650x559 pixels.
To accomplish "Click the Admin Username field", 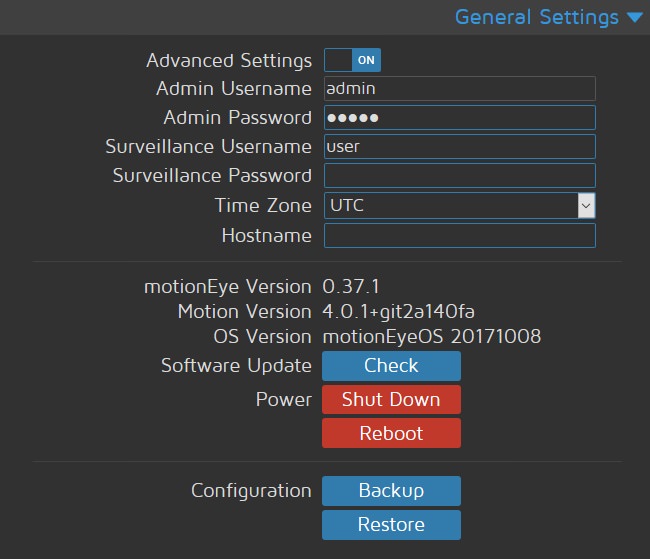I will (459, 88).
